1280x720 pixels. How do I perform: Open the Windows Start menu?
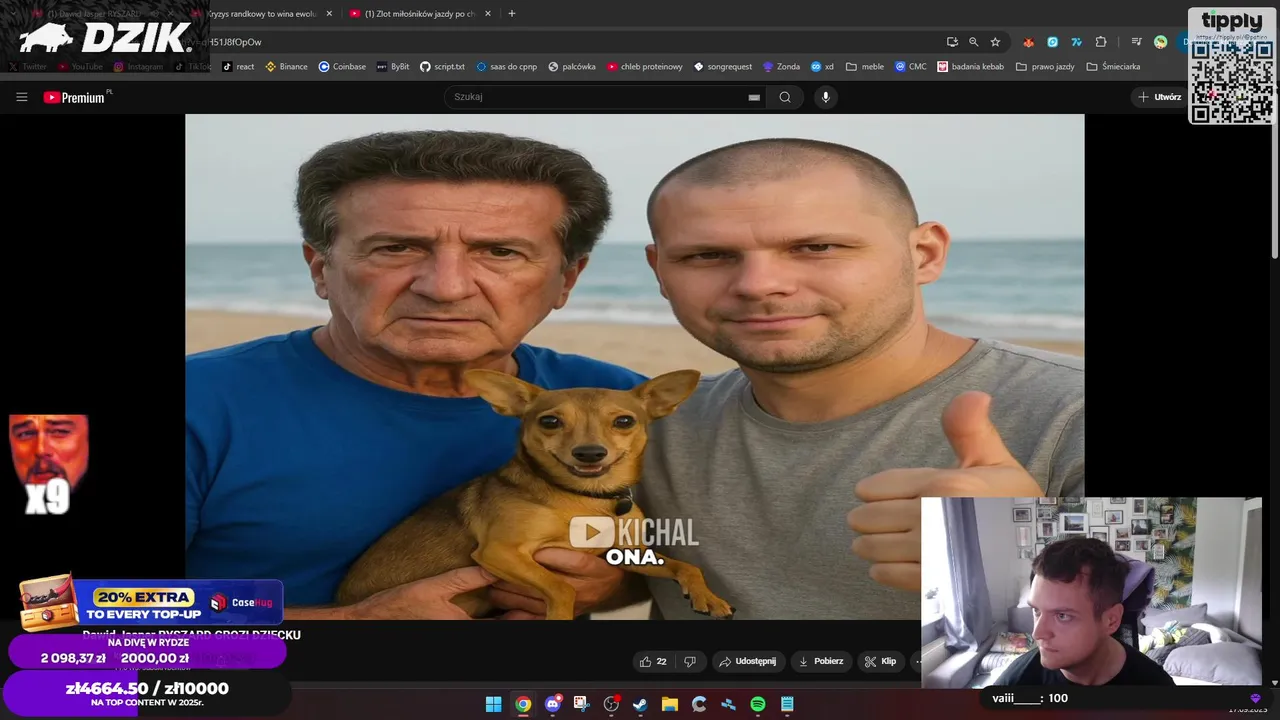click(x=493, y=704)
